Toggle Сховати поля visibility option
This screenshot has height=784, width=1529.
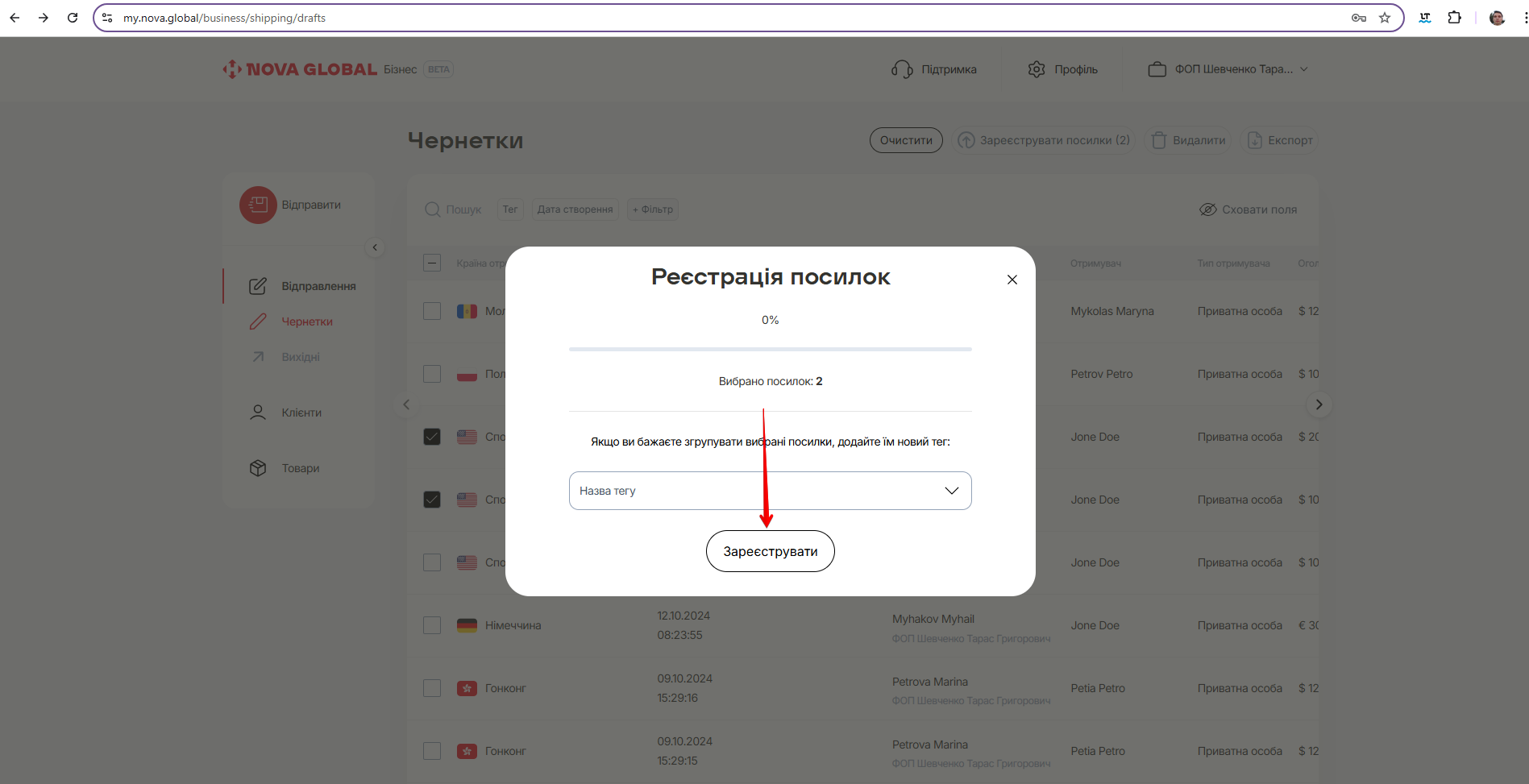coord(1249,209)
